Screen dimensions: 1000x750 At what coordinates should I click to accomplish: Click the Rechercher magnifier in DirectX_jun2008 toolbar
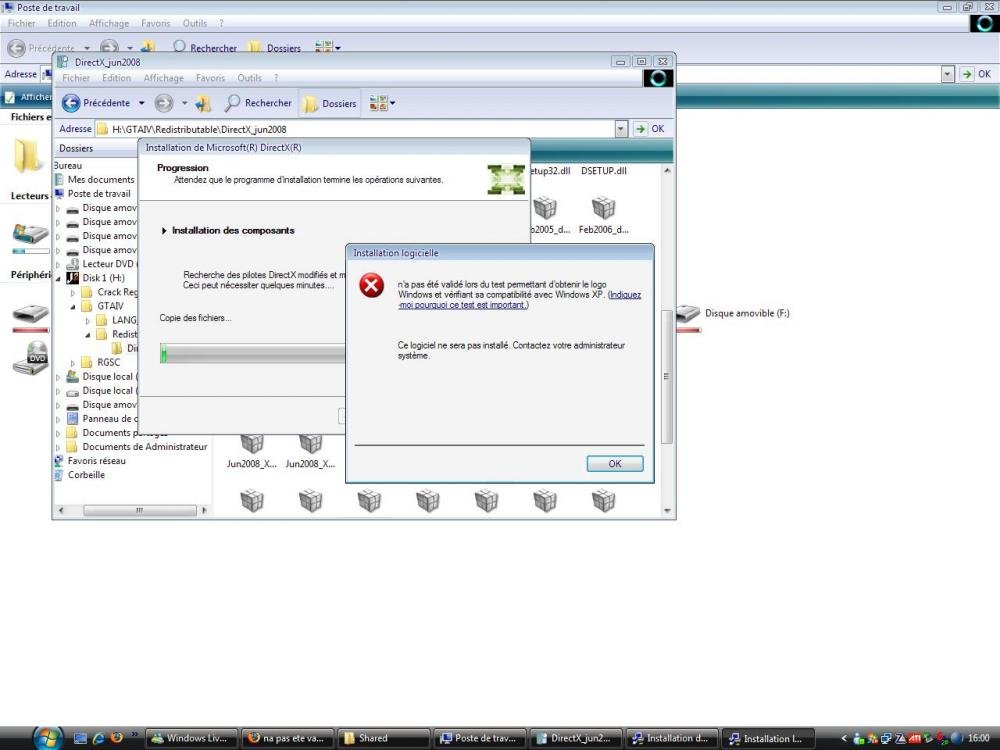233,103
